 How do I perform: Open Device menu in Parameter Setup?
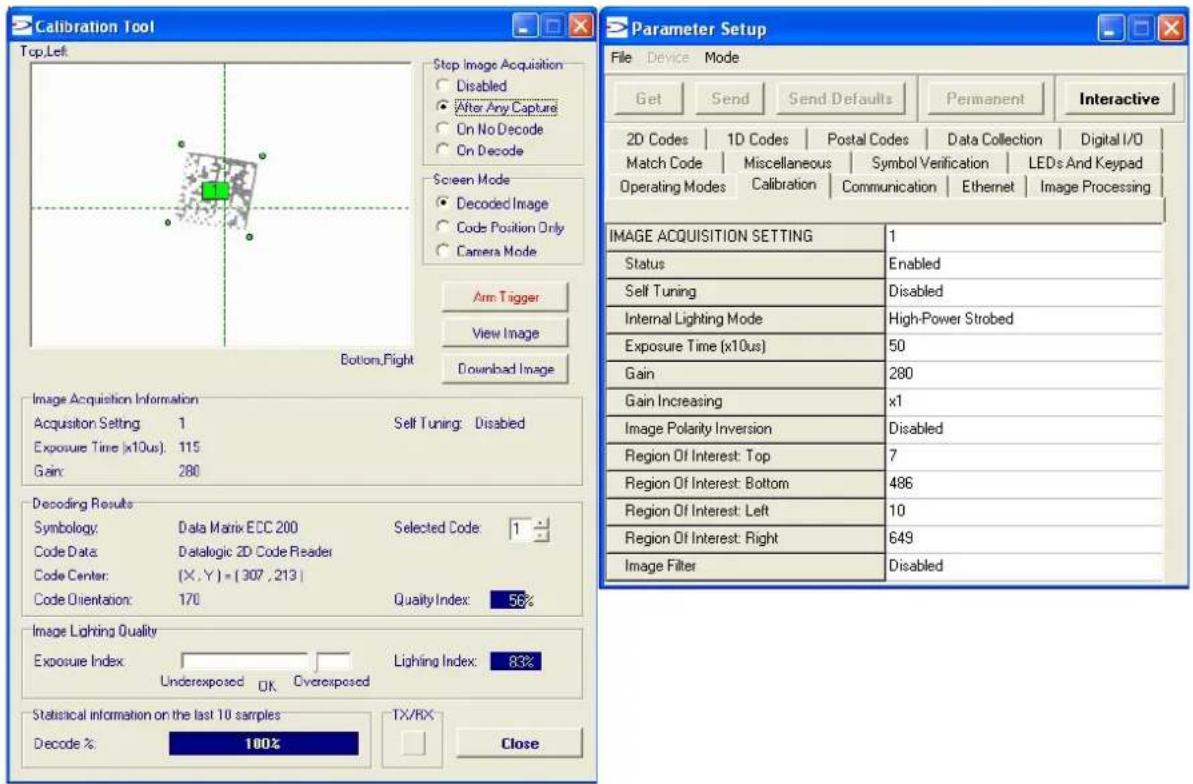point(668,58)
